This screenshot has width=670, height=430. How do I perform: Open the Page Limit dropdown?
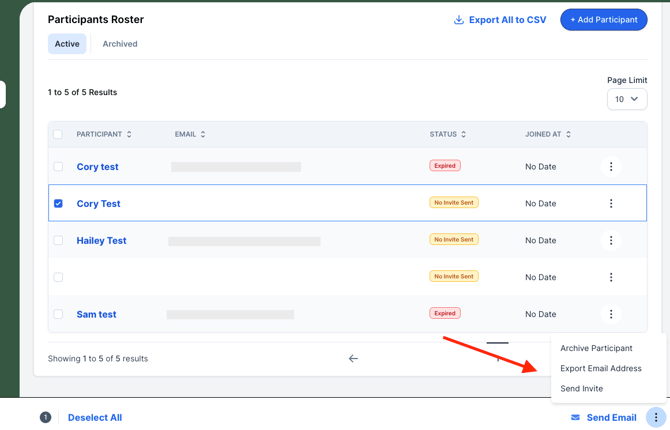(627, 99)
